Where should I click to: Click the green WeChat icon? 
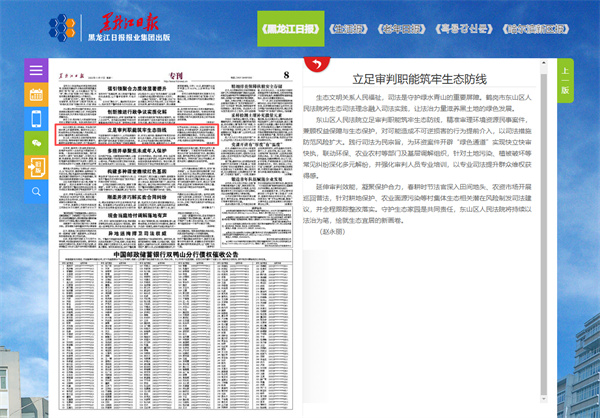(37, 143)
